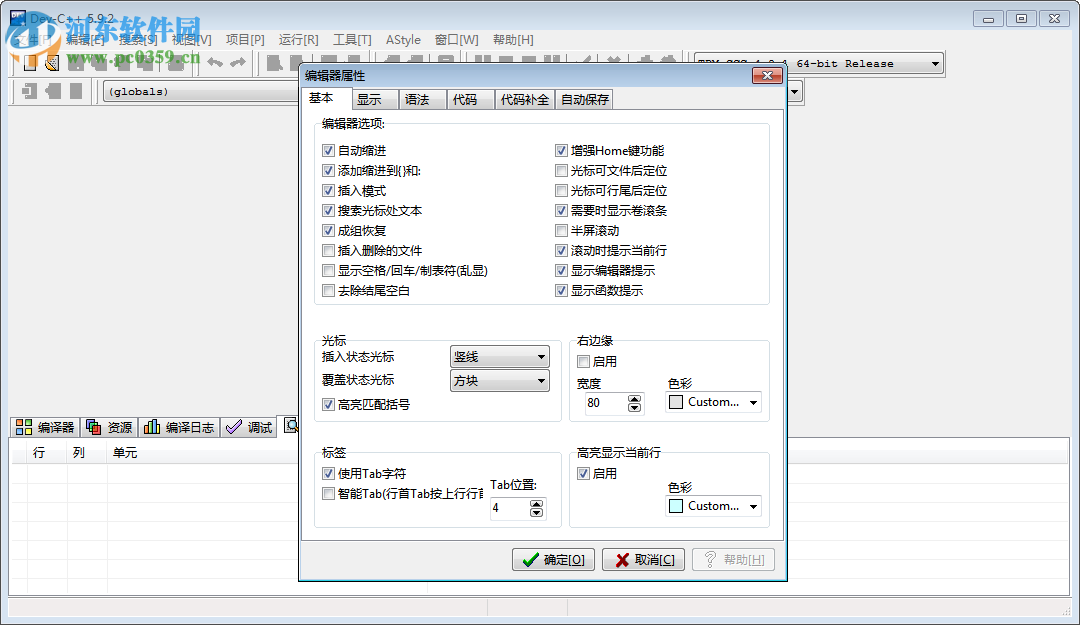This screenshot has width=1080, height=625.
Task: Open the 插入状态光标 cursor style dropdown
Action: coord(540,356)
